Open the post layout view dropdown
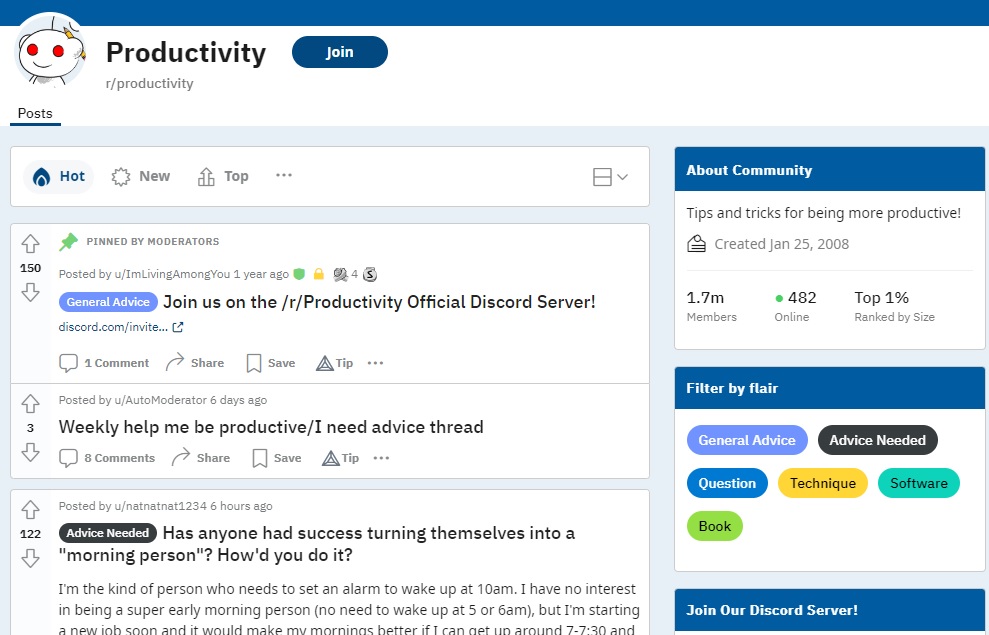Viewport: 989px width, 635px height. [609, 175]
